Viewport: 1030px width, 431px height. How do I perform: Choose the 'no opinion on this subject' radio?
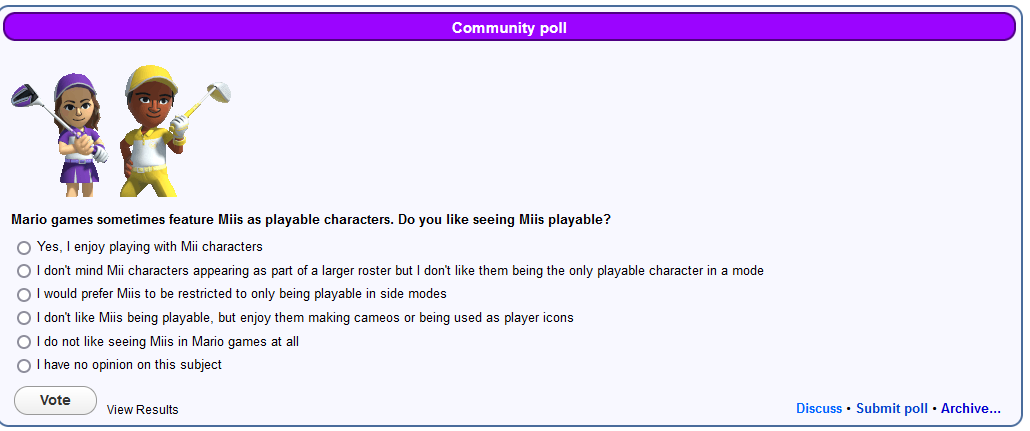point(24,366)
